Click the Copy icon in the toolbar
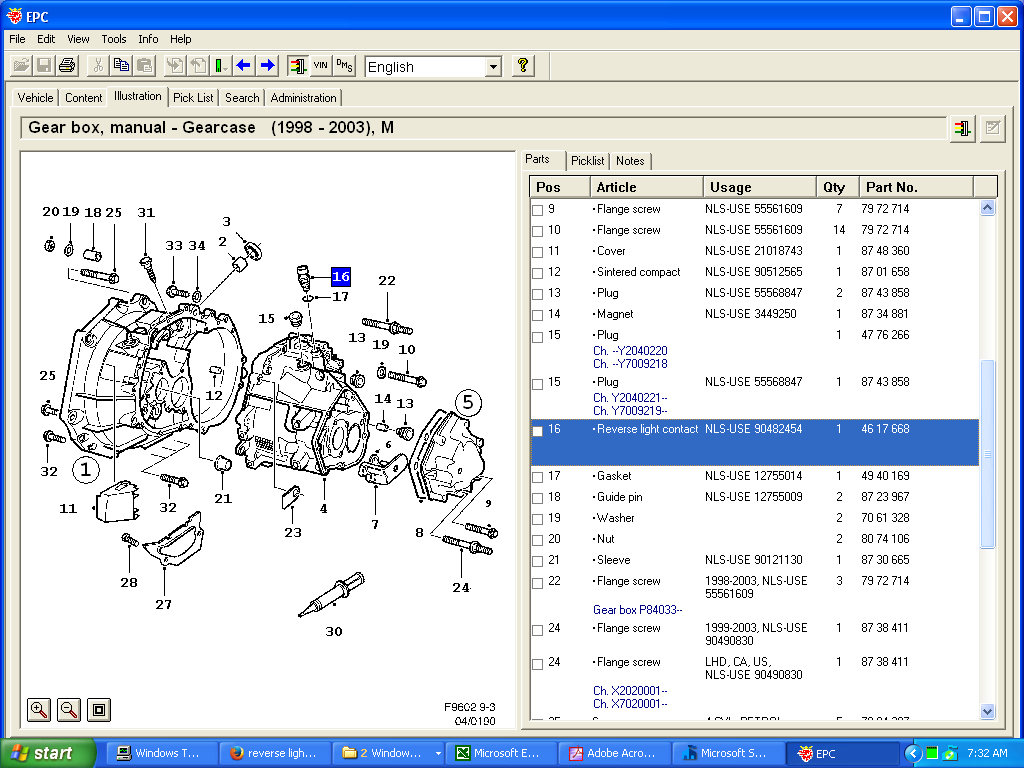 [120, 64]
